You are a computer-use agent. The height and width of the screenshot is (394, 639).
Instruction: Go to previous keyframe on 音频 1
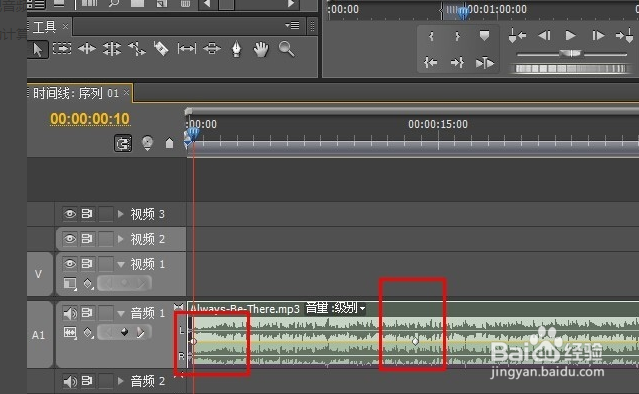click(108, 332)
